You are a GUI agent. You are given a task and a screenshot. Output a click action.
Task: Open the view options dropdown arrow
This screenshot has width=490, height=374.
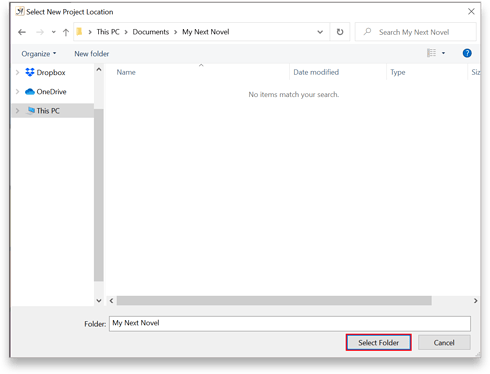pyautogui.click(x=443, y=53)
